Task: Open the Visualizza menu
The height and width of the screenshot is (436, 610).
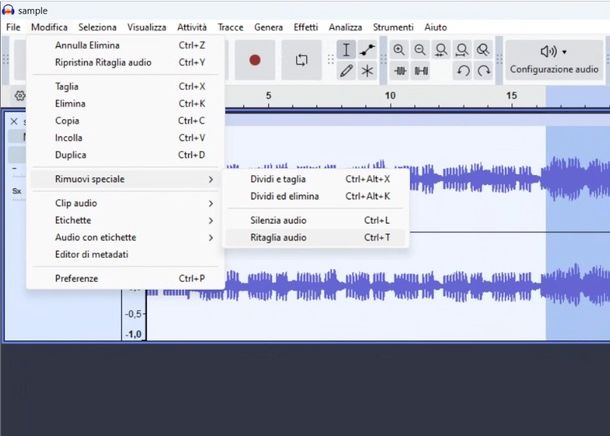Action: (x=147, y=27)
